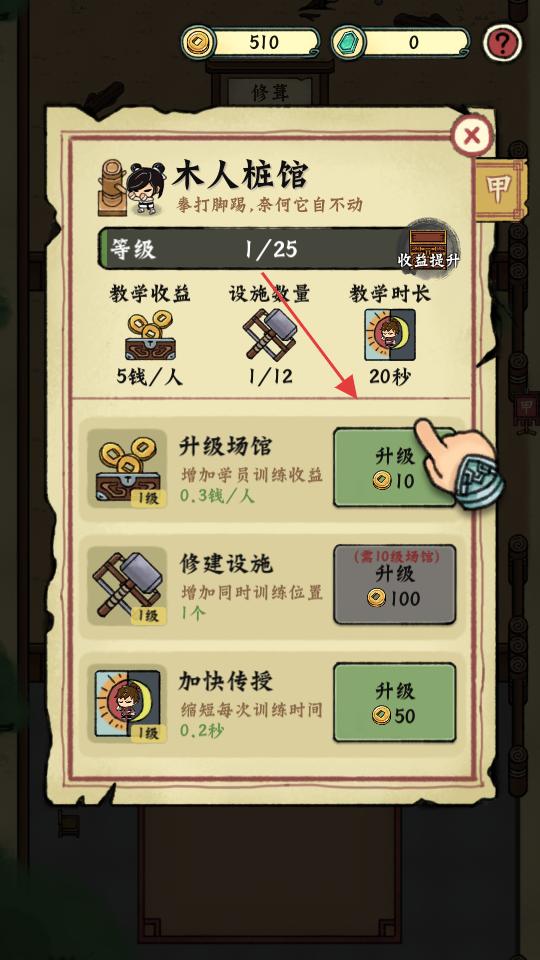Viewport: 540px width, 960px height.
Task: Open the 收益提升 treasure chest icon
Action: tap(428, 247)
